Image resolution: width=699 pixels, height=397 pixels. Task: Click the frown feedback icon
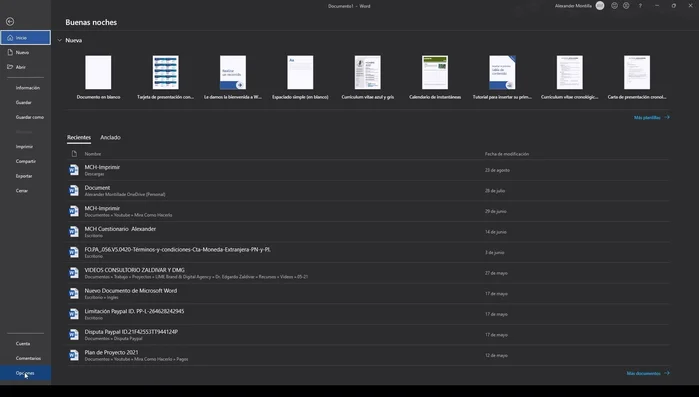click(x=626, y=6)
